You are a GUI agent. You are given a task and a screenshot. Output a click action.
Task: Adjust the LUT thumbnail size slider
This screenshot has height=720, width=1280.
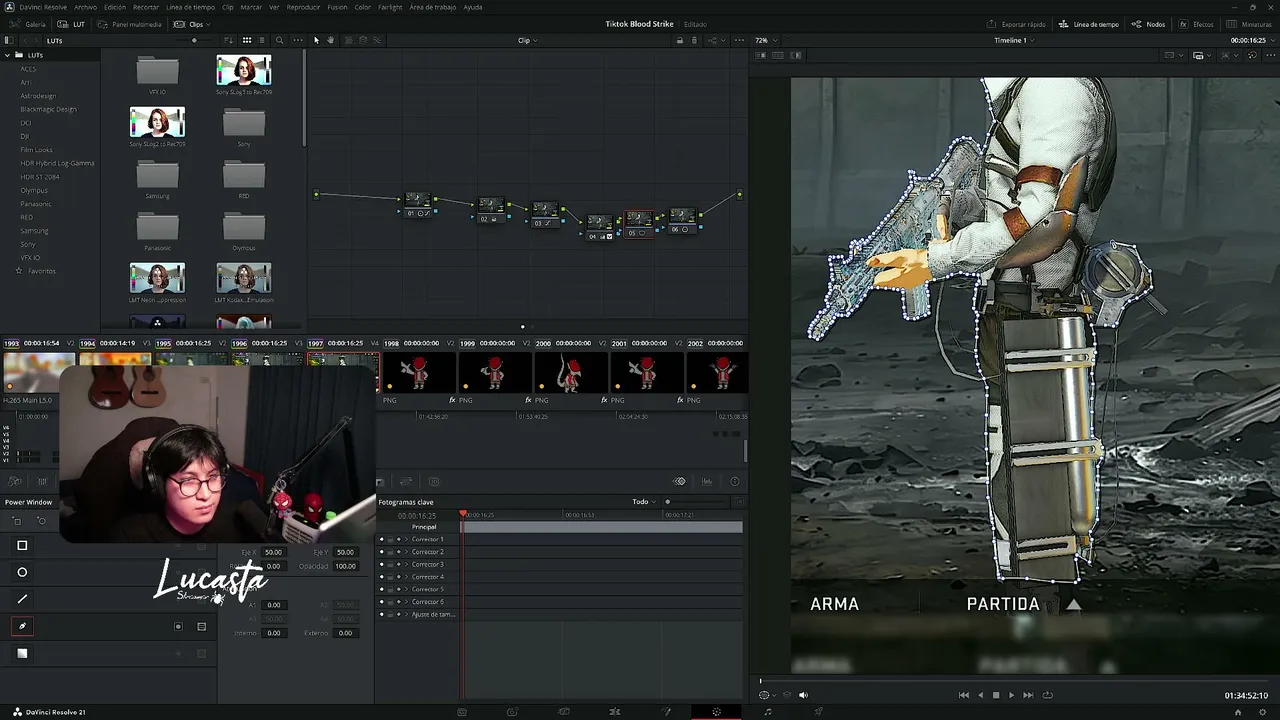click(194, 40)
